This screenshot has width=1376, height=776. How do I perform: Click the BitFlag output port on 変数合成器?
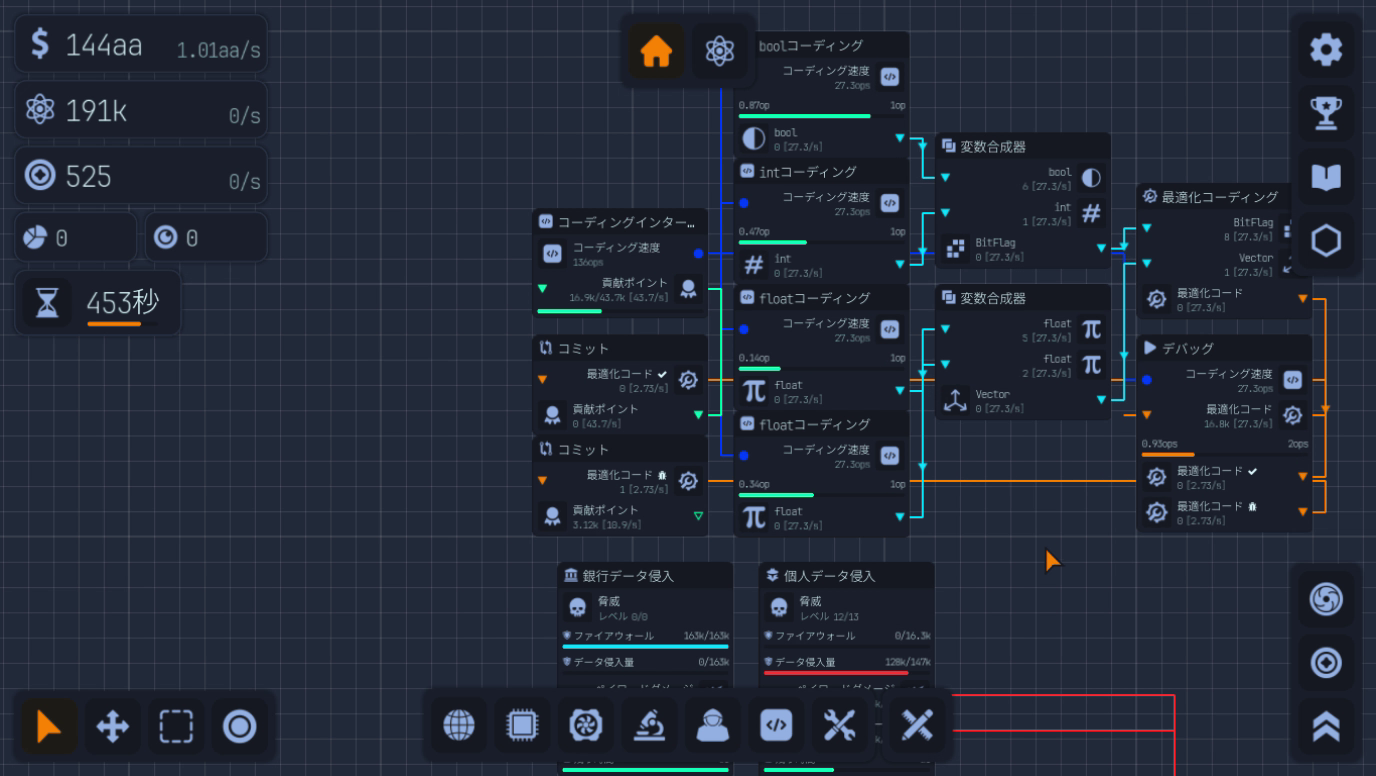[1101, 248]
